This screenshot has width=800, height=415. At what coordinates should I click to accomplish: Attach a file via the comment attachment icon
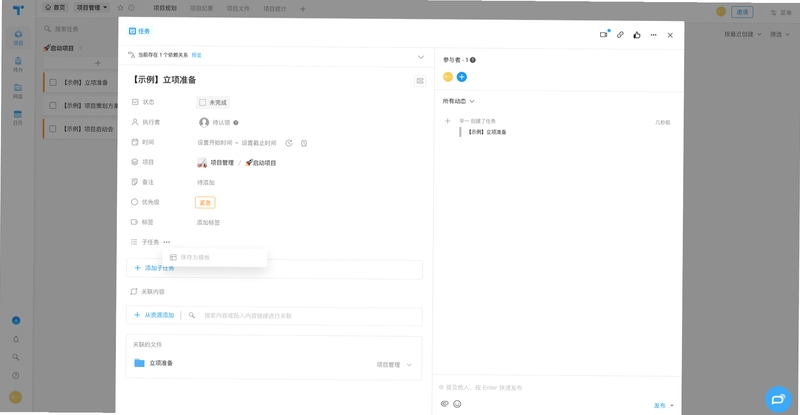pos(444,404)
